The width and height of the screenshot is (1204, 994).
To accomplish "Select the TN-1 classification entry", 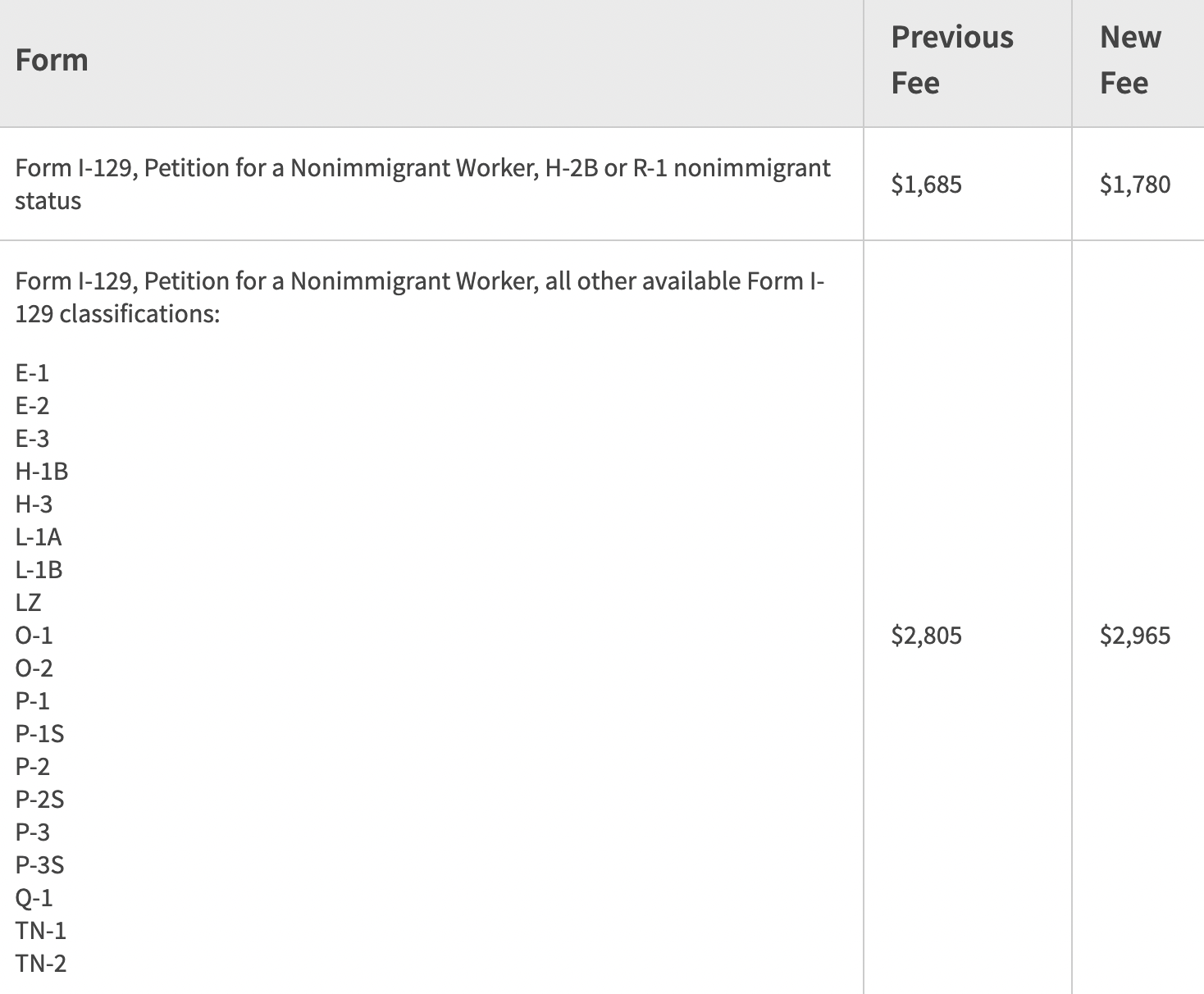I will tap(40, 931).
